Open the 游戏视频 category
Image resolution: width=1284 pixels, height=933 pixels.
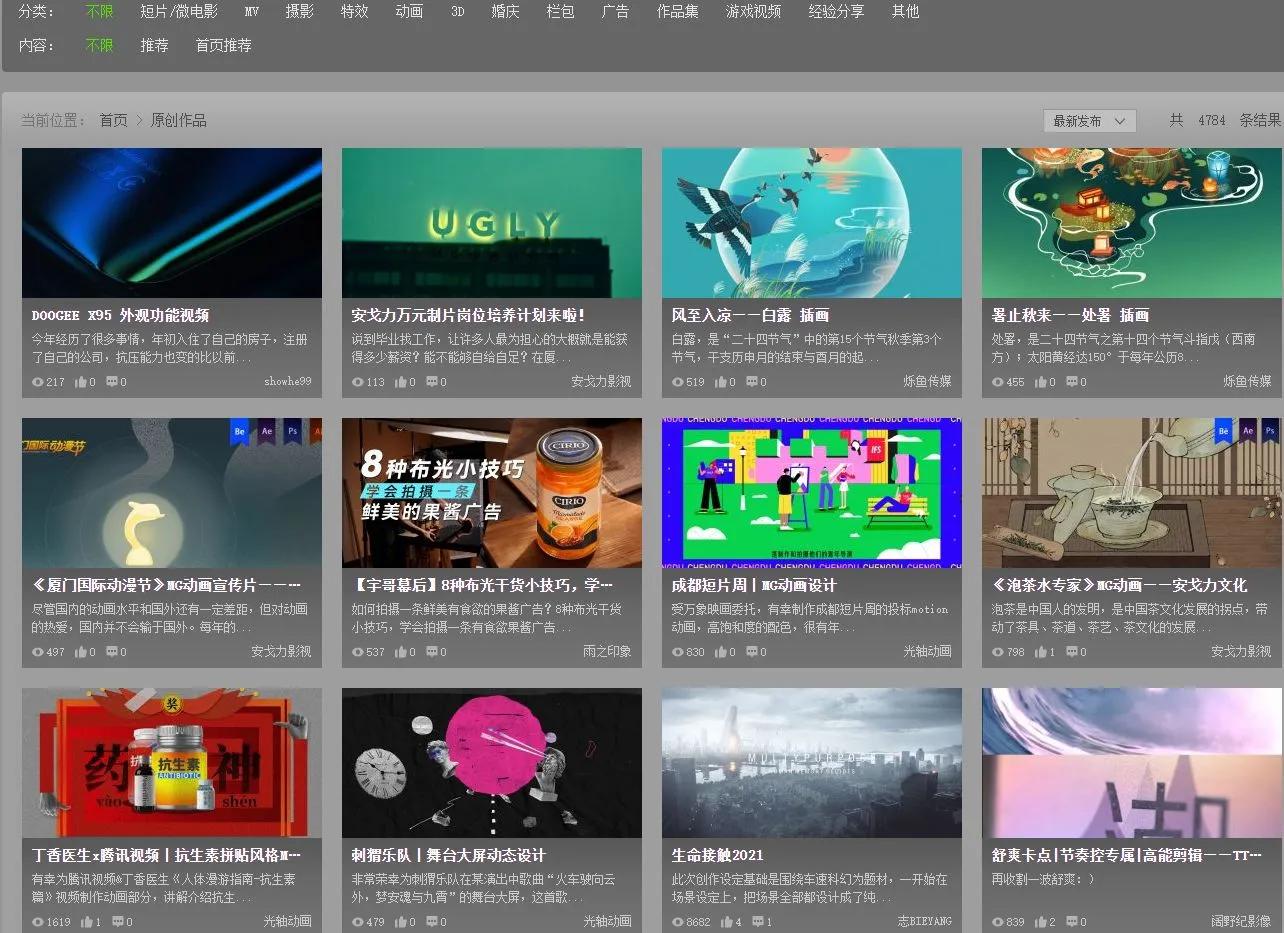point(752,12)
